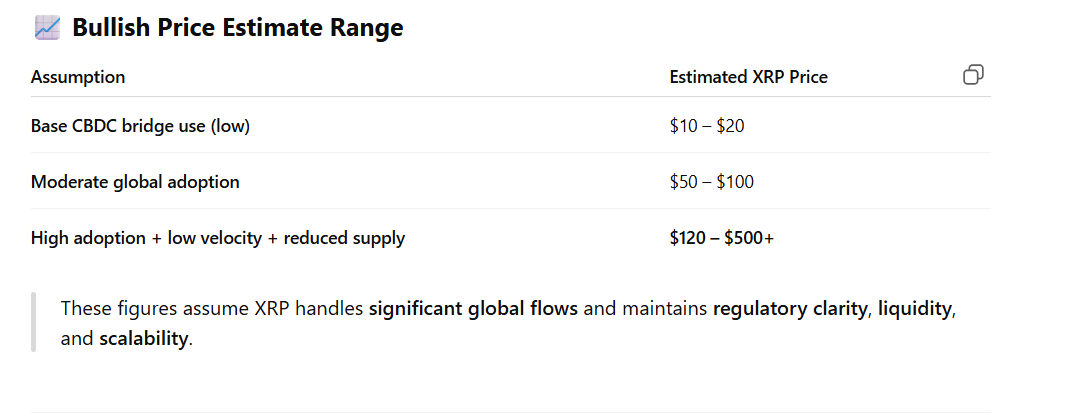
Task: Click the bold word liquidity
Action: click(915, 308)
